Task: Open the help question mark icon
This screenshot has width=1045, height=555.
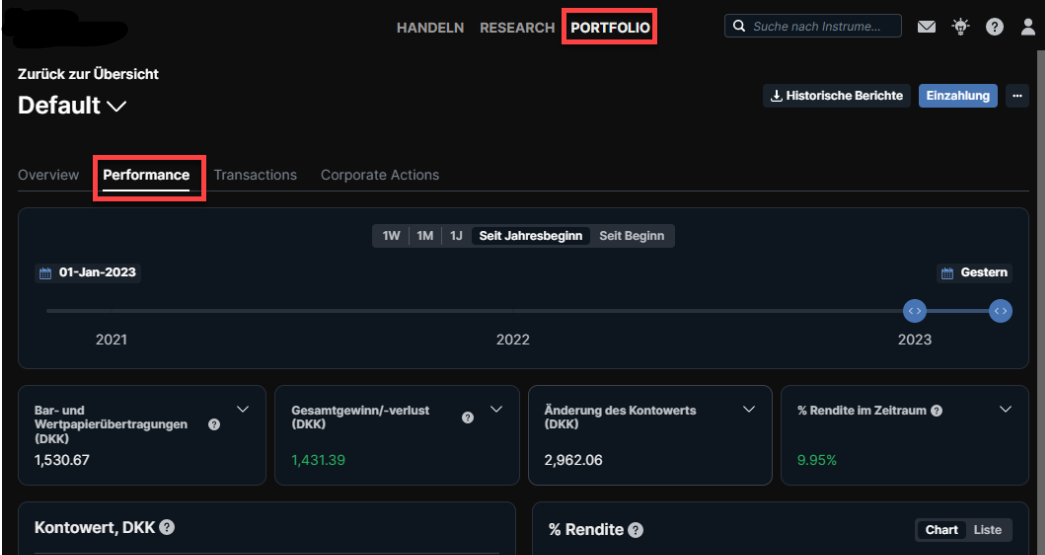Action: [x=994, y=27]
